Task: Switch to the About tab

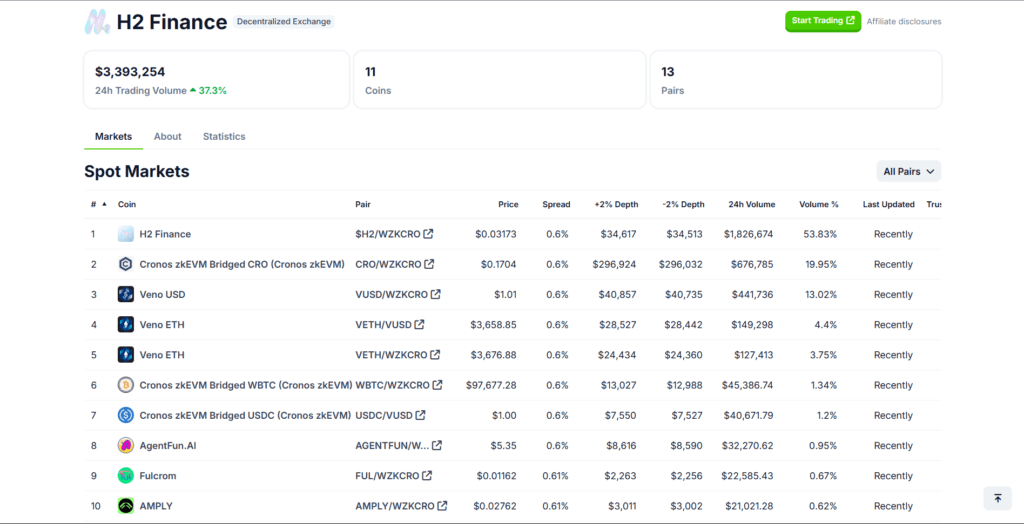Action: coord(168,137)
